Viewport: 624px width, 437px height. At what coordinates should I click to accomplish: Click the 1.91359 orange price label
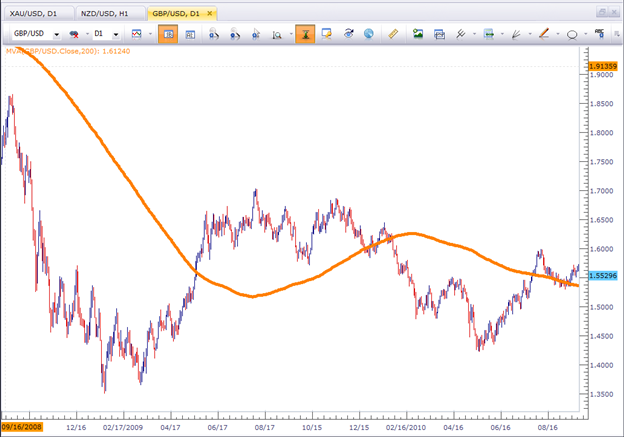[603, 66]
